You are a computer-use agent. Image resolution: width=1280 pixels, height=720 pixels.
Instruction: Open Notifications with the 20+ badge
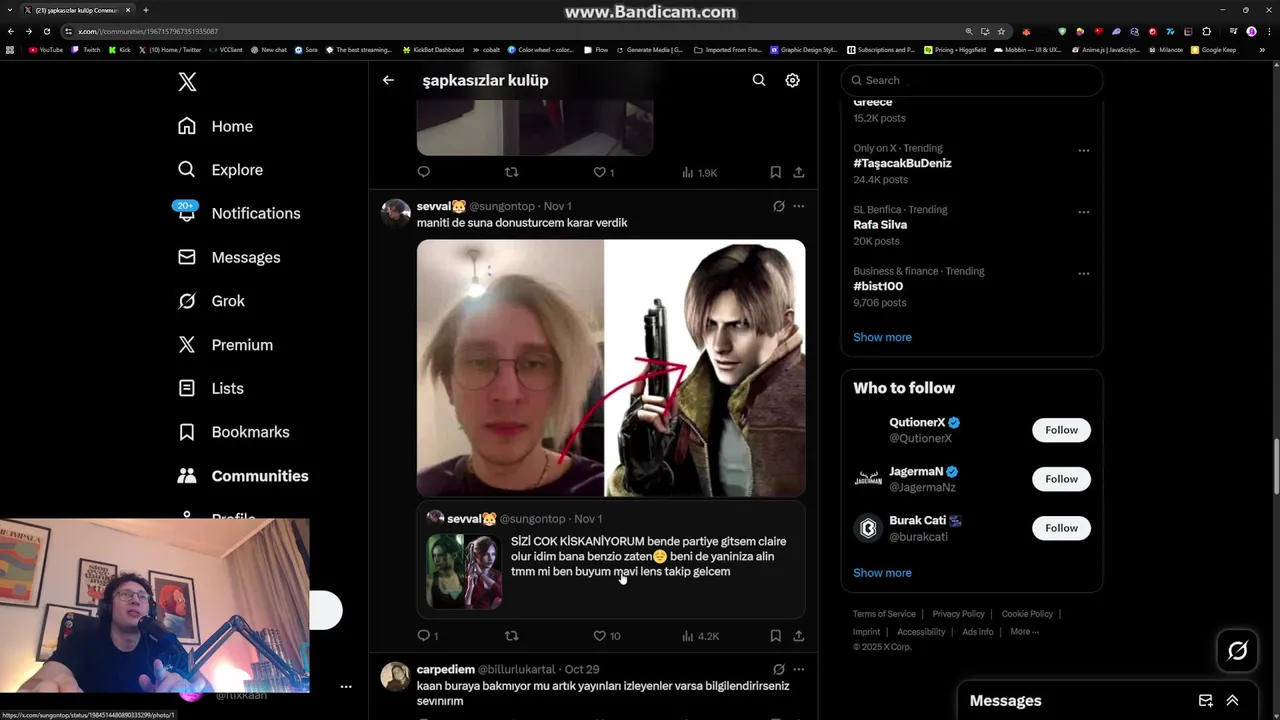click(x=238, y=213)
